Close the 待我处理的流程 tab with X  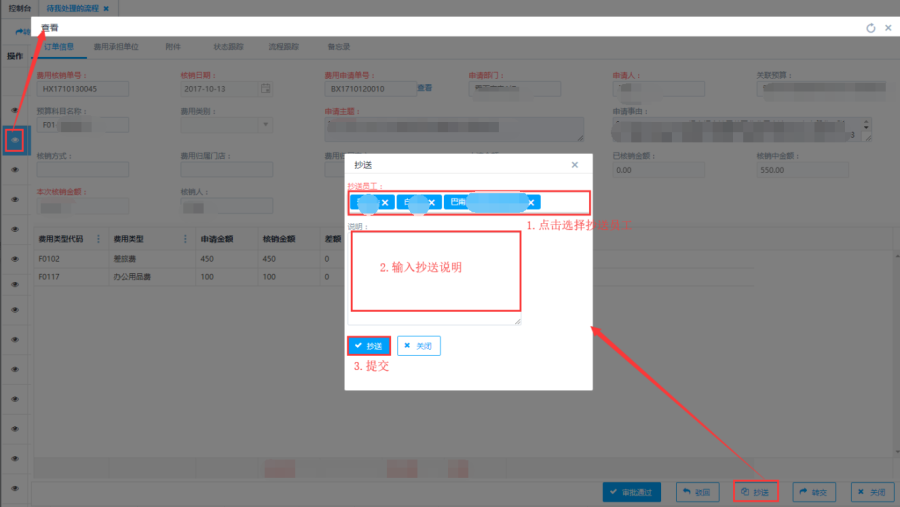tap(106, 8)
